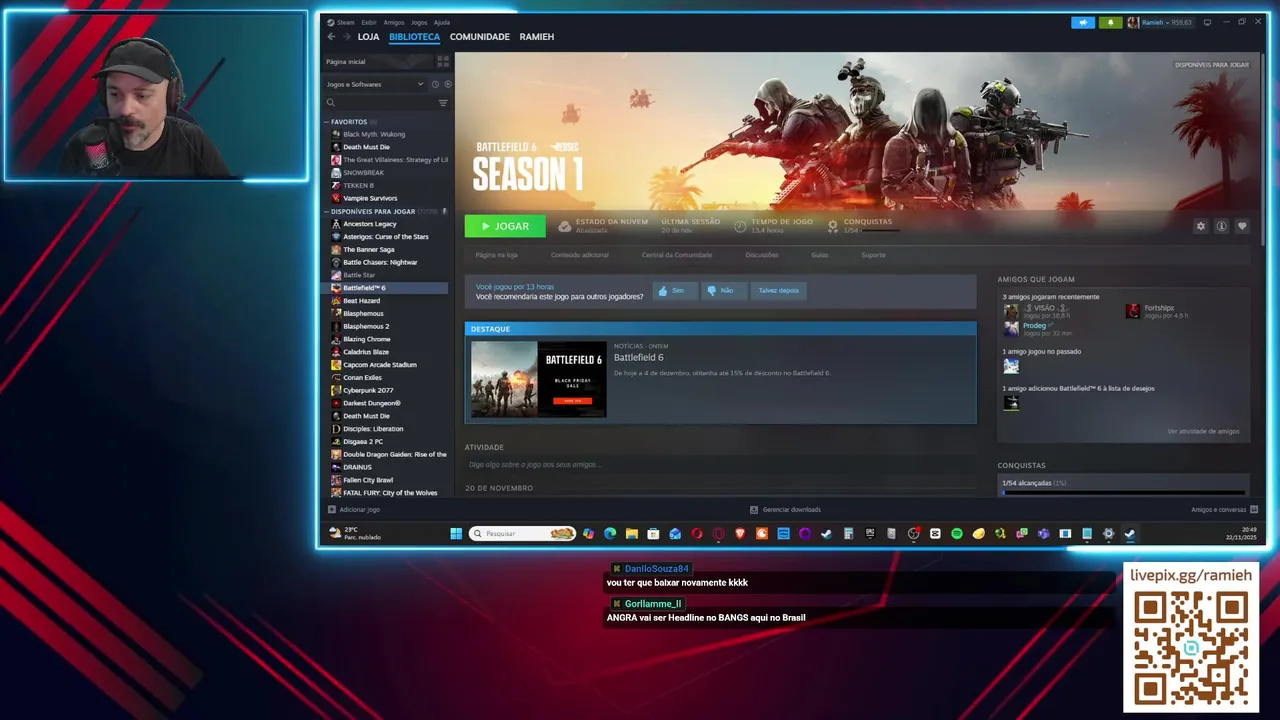Open the Guias tab

[x=819, y=255]
